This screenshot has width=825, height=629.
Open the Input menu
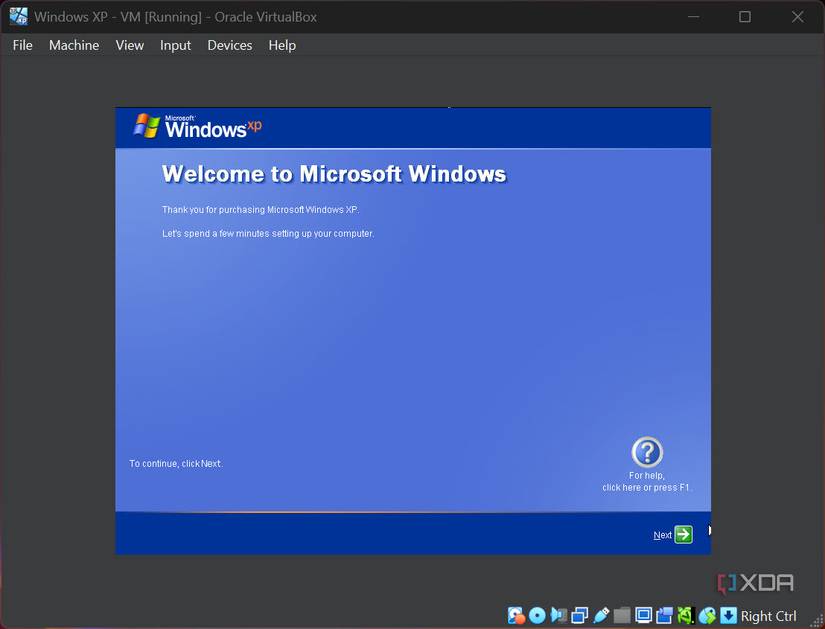175,45
